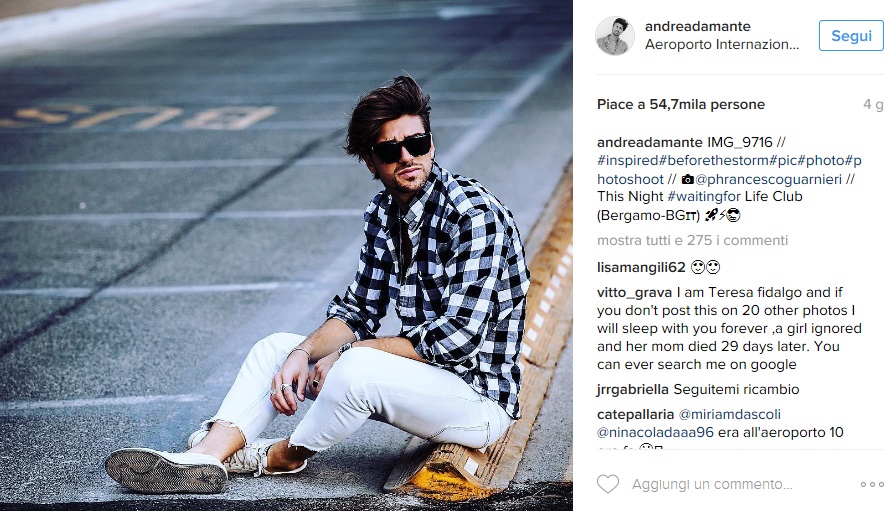Open the andreadamante username in the header
This screenshot has width=884, height=511.
tap(697, 26)
